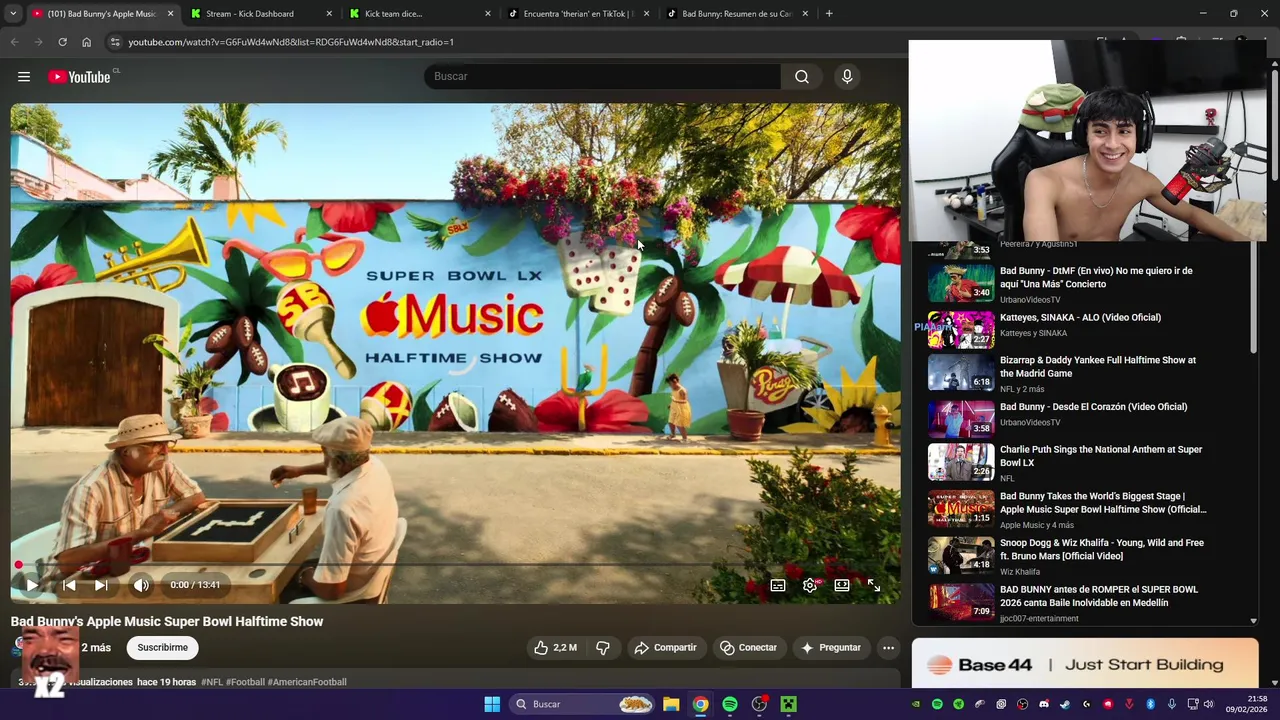1280x720 pixels.
Task: Open the #NFL hashtag link
Action: (212, 682)
